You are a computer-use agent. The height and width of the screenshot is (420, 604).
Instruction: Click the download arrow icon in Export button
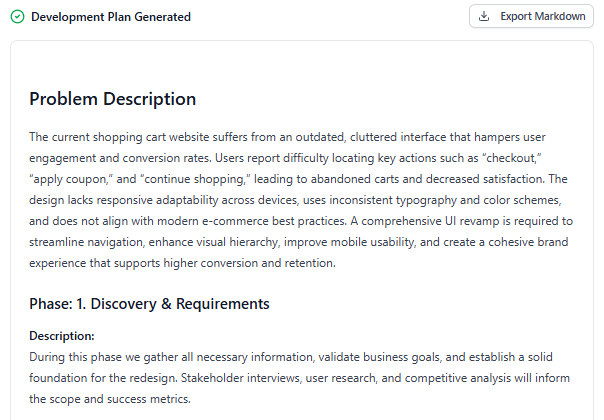[484, 16]
